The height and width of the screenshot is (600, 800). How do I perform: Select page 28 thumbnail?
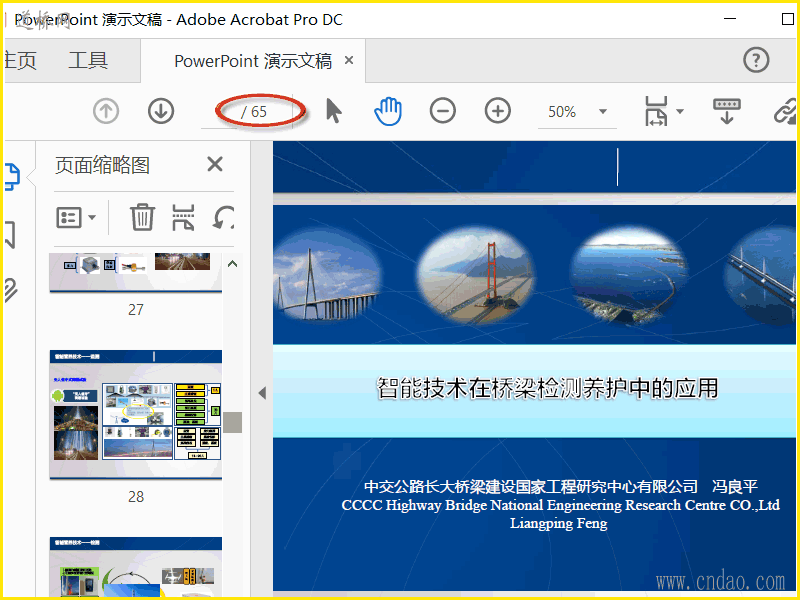[136, 414]
